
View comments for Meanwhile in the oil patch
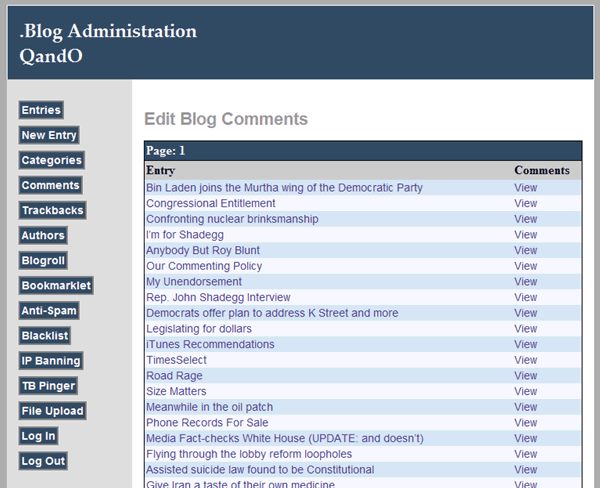tap(526, 408)
